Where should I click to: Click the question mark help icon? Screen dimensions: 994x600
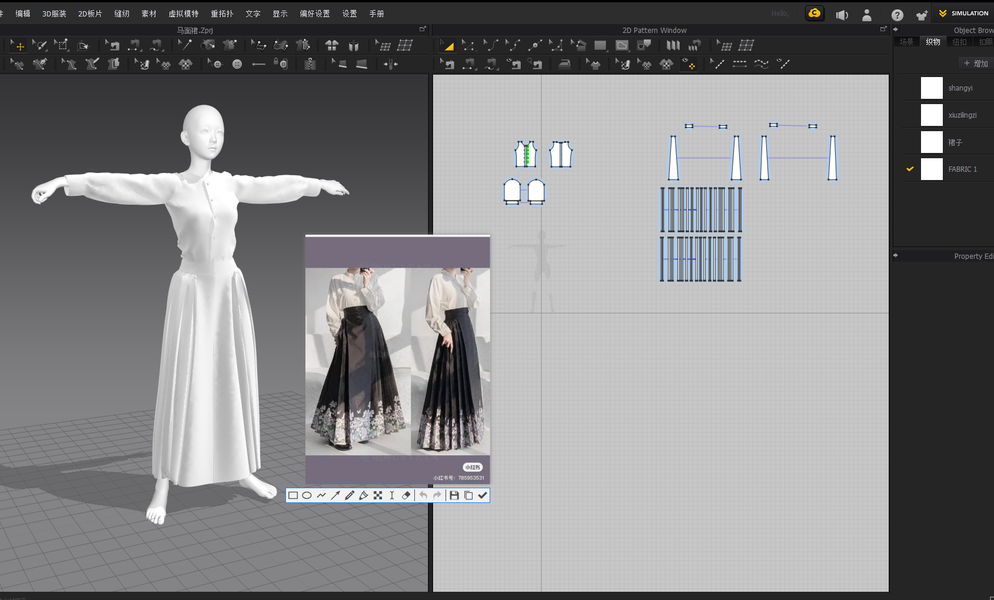pos(897,15)
